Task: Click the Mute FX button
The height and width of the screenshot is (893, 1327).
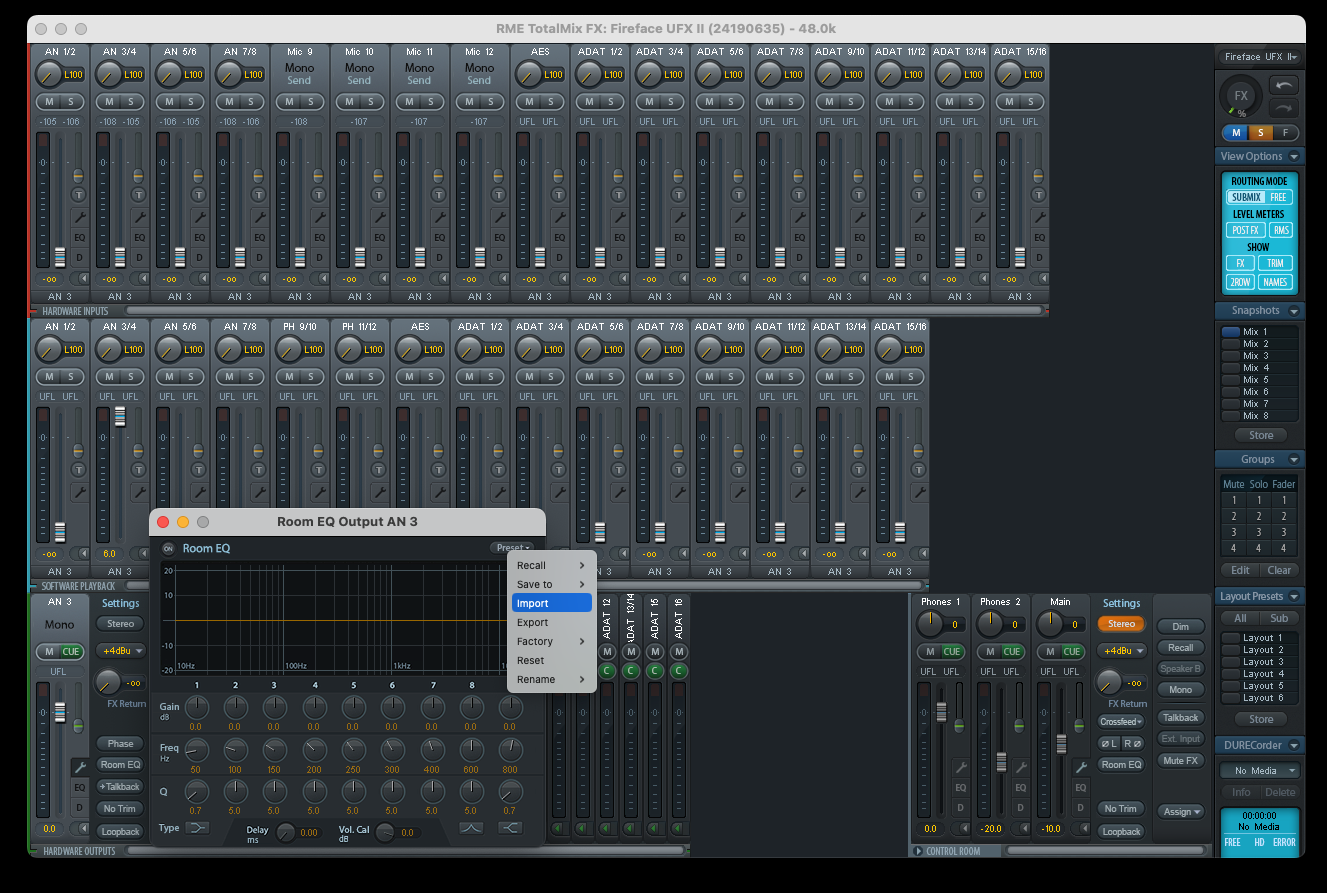Action: (x=1181, y=760)
